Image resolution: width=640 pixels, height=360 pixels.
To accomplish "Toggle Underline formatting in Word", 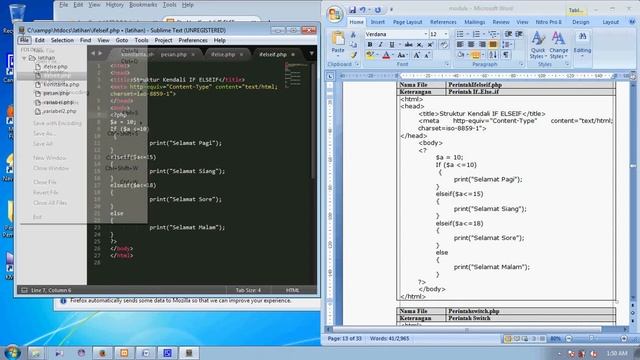I will coord(391,44).
